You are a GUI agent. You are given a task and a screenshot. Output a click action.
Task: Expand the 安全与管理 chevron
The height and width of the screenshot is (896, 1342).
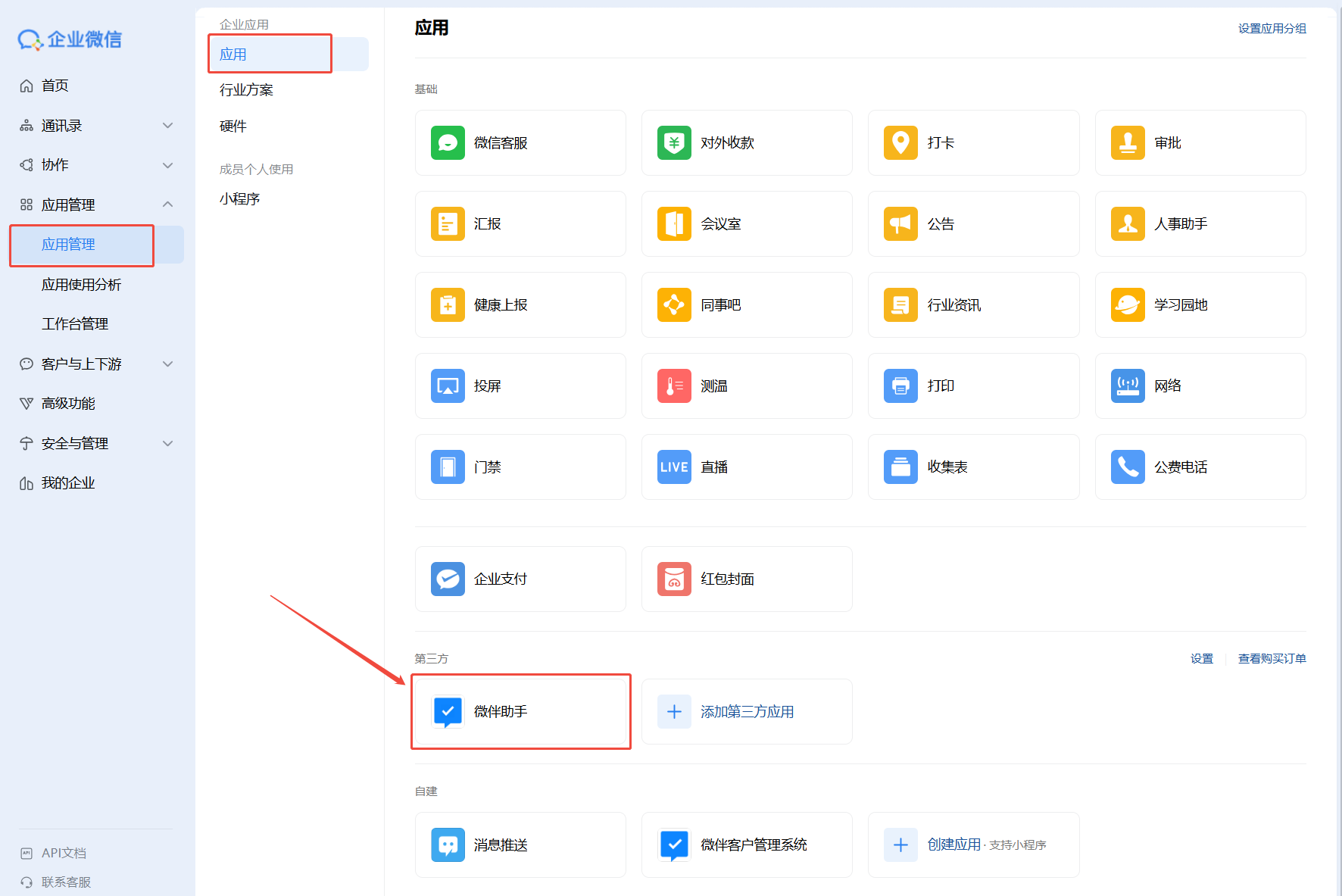(x=168, y=444)
